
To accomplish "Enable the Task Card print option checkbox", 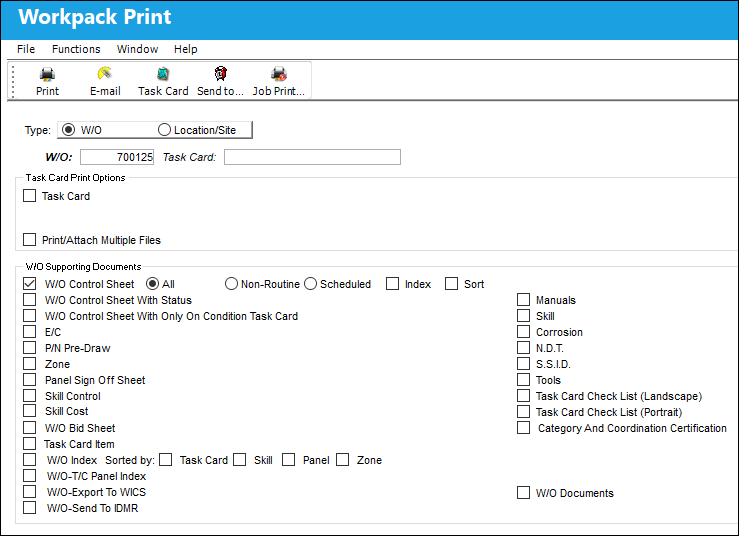I will point(29,196).
